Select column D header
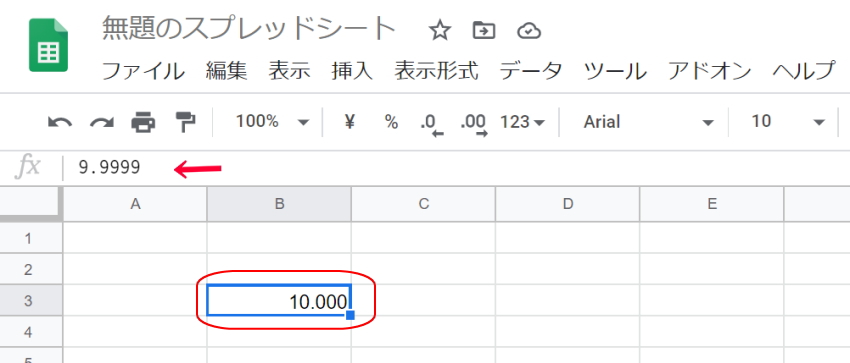Viewport: 850px width, 363px height. click(x=568, y=204)
